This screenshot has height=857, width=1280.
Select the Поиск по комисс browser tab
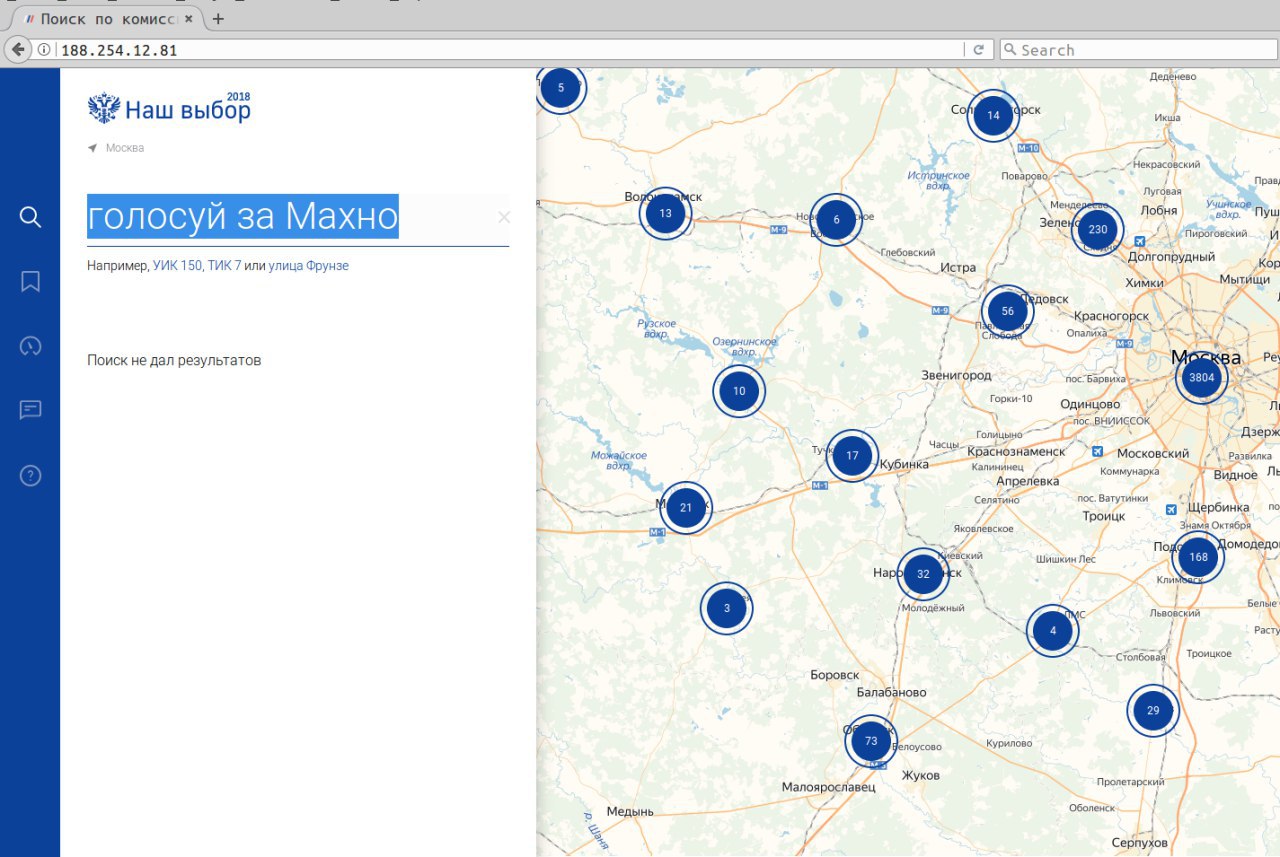click(108, 19)
